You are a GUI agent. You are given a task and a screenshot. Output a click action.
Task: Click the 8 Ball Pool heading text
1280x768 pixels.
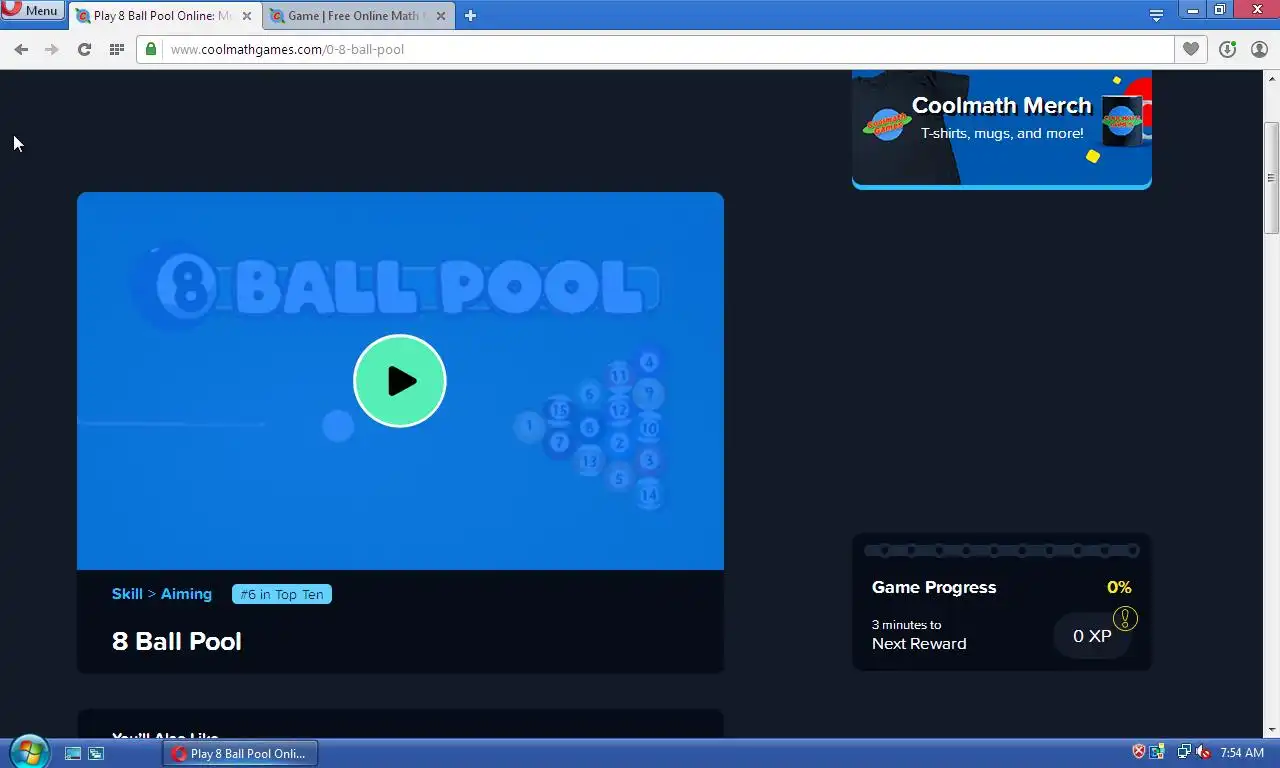pos(177,641)
